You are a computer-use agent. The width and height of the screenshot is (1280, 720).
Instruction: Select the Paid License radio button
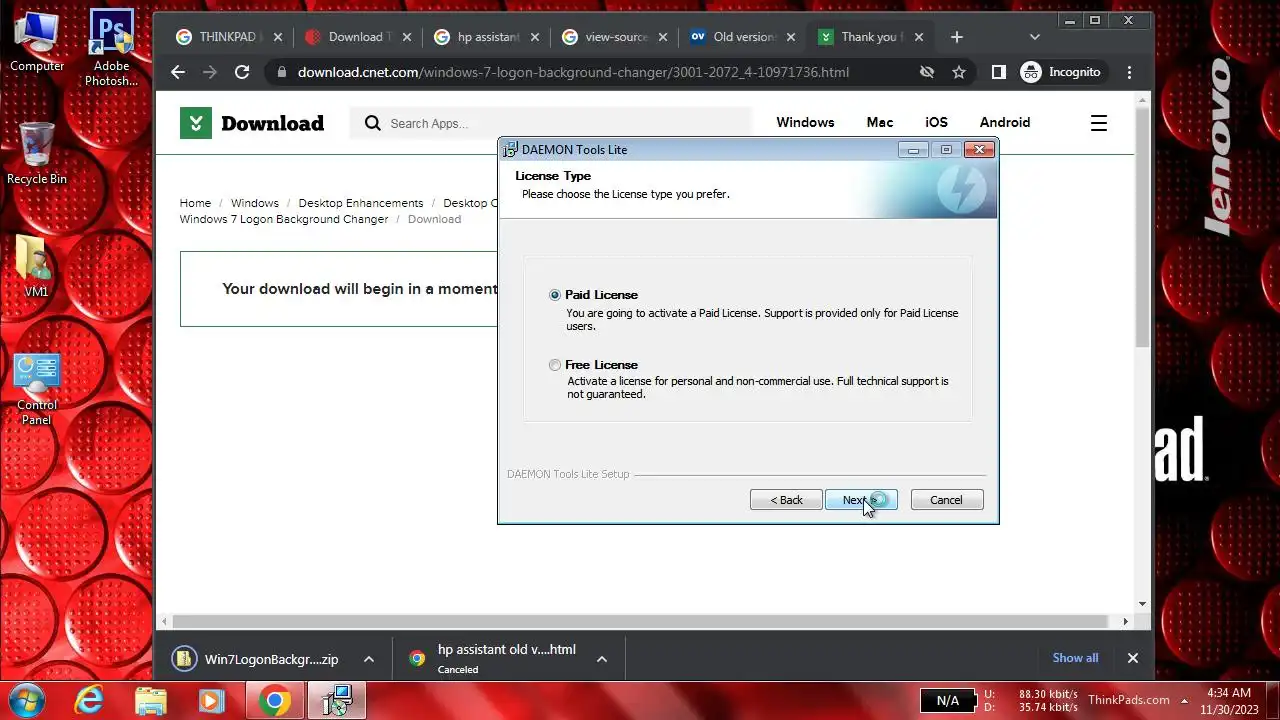(x=555, y=295)
